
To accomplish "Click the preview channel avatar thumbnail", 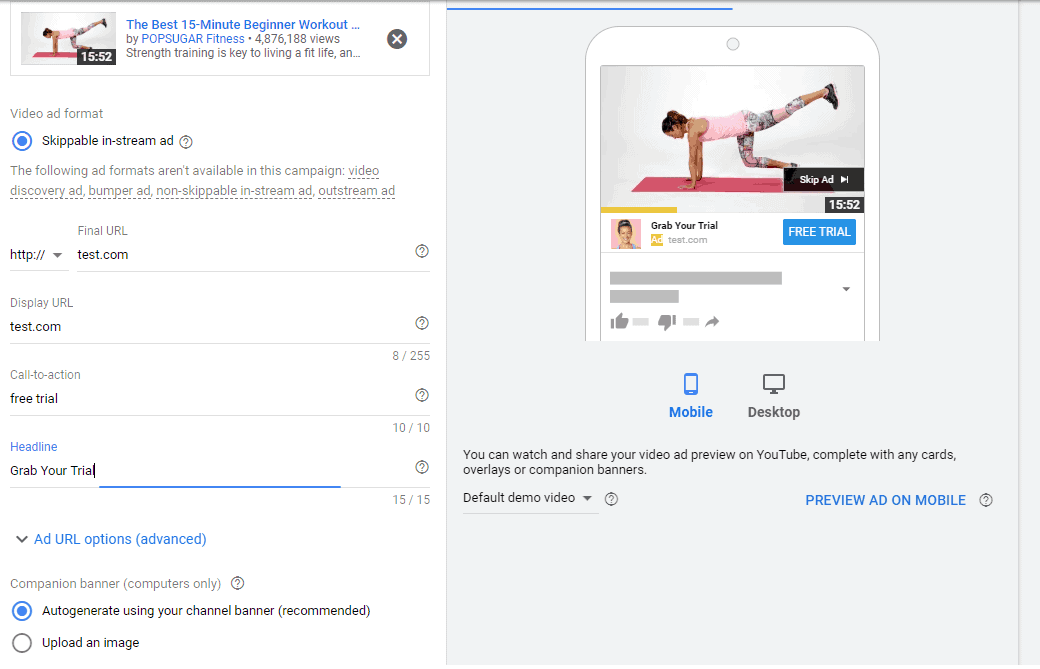I will [x=625, y=233].
